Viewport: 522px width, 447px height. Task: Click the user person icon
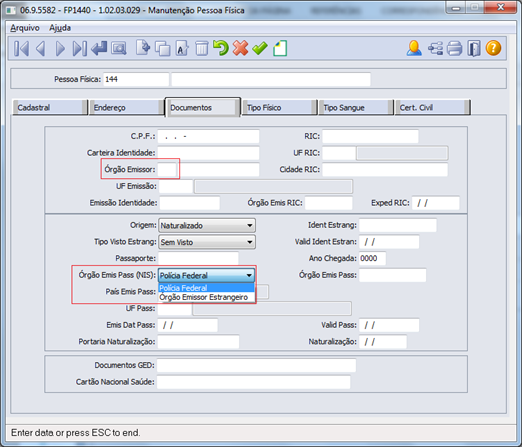414,48
